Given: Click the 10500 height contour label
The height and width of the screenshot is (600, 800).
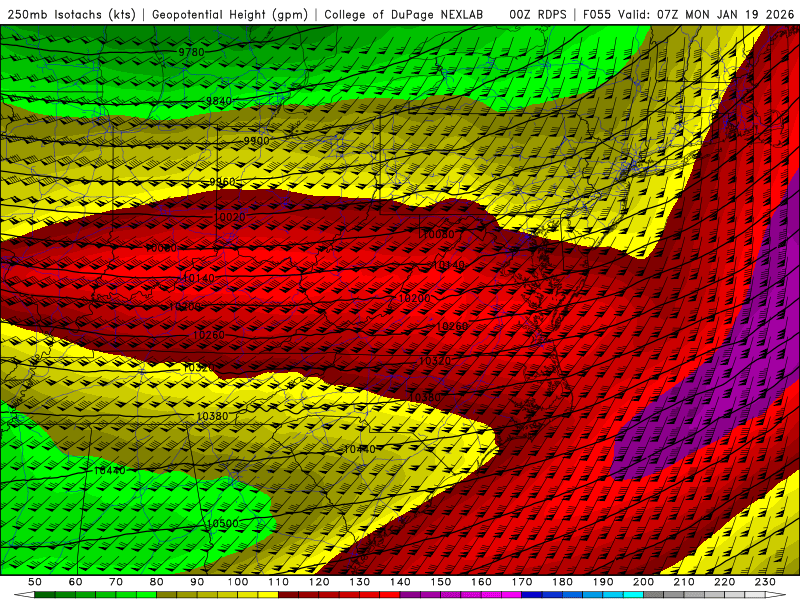Looking at the screenshot, I should click(222, 523).
